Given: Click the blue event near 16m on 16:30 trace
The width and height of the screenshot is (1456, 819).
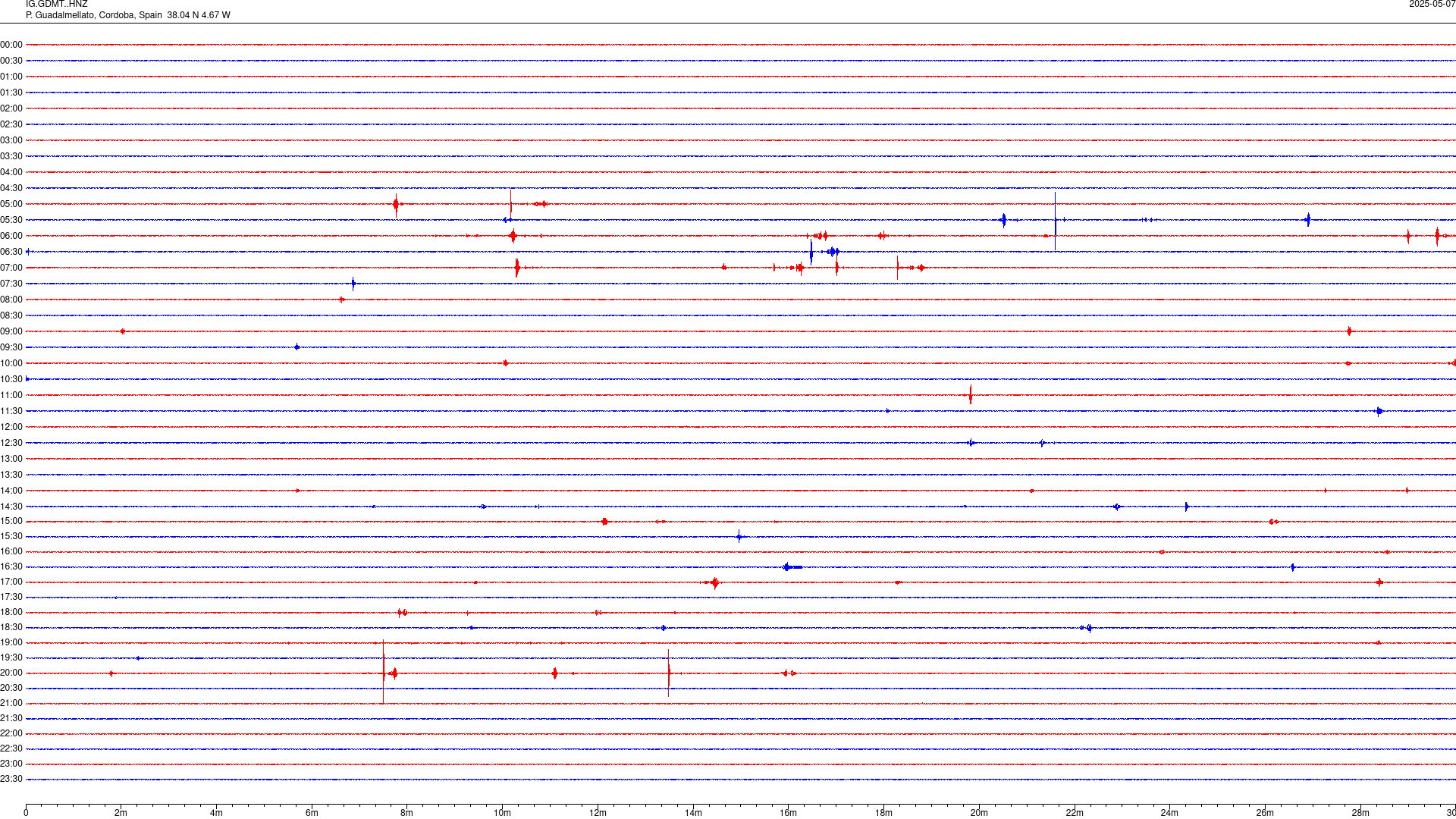Looking at the screenshot, I should point(792,566).
